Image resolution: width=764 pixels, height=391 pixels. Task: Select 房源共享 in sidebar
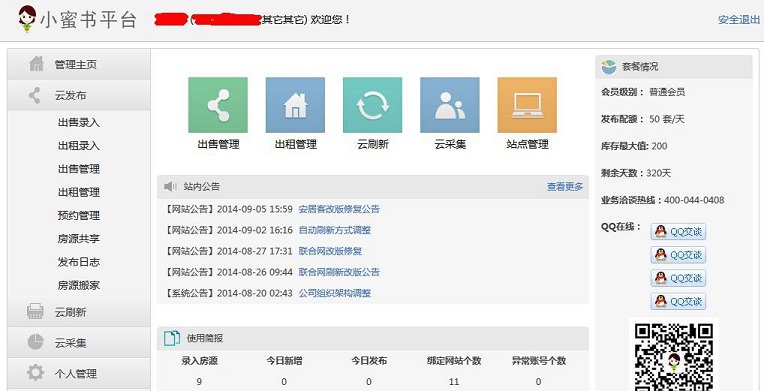coord(78,238)
